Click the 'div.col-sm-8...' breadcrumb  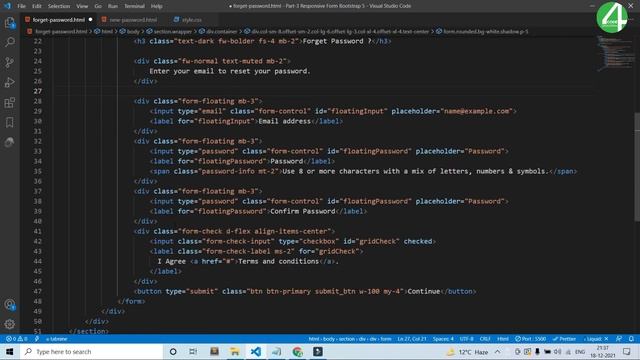click(340, 31)
